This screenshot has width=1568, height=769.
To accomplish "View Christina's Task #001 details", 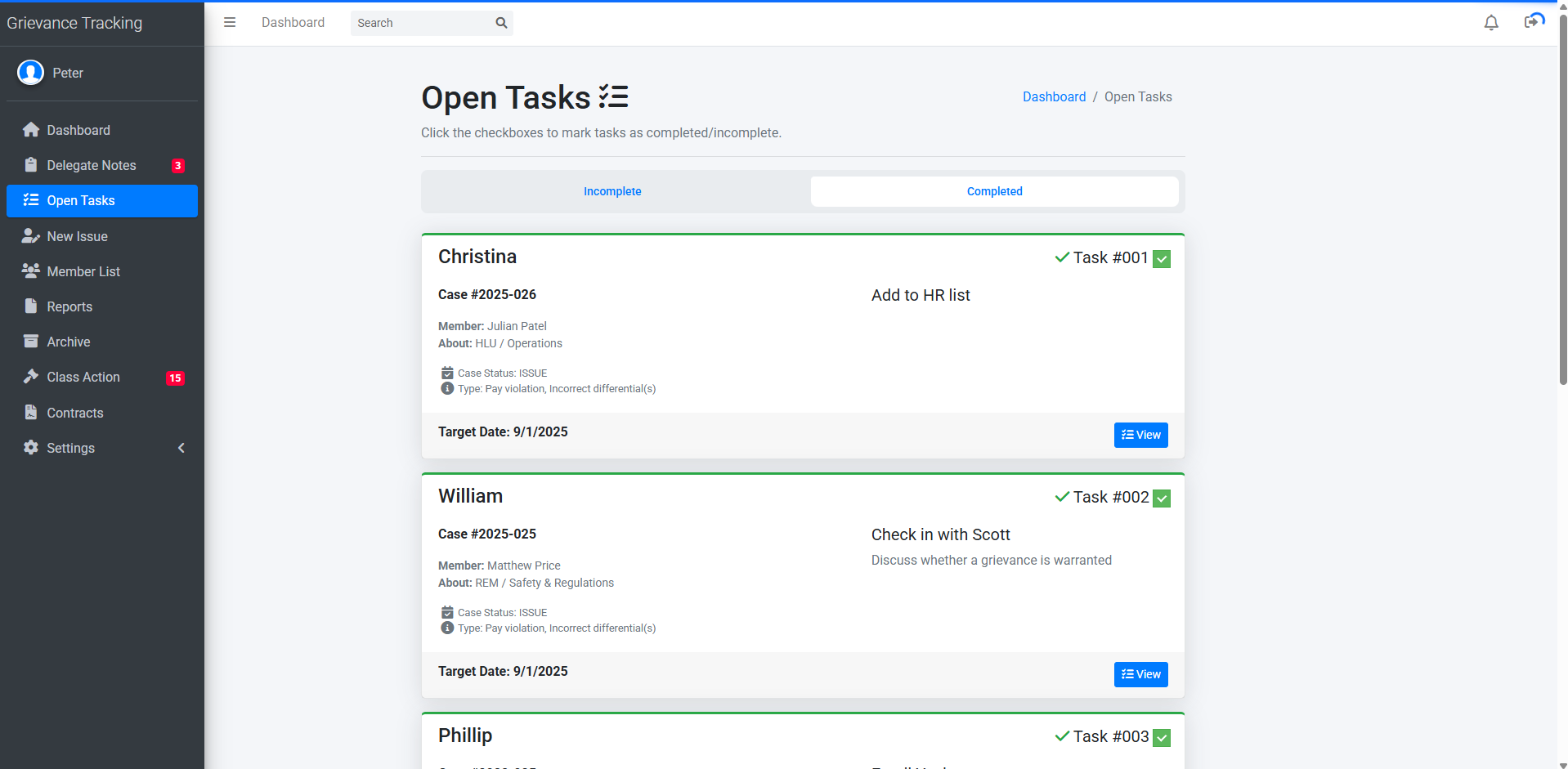I will [1140, 435].
